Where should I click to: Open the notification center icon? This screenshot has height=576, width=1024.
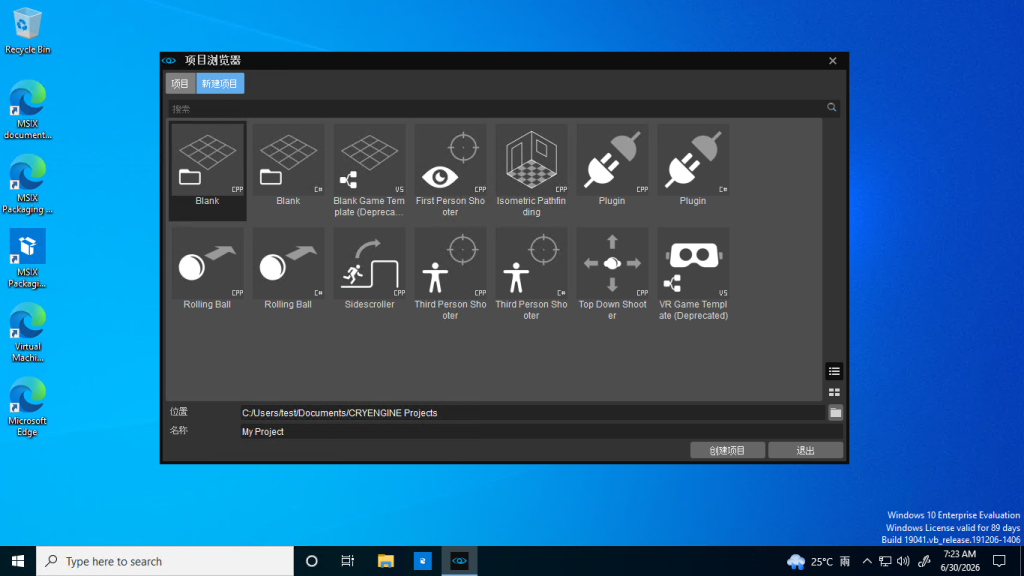click(999, 561)
